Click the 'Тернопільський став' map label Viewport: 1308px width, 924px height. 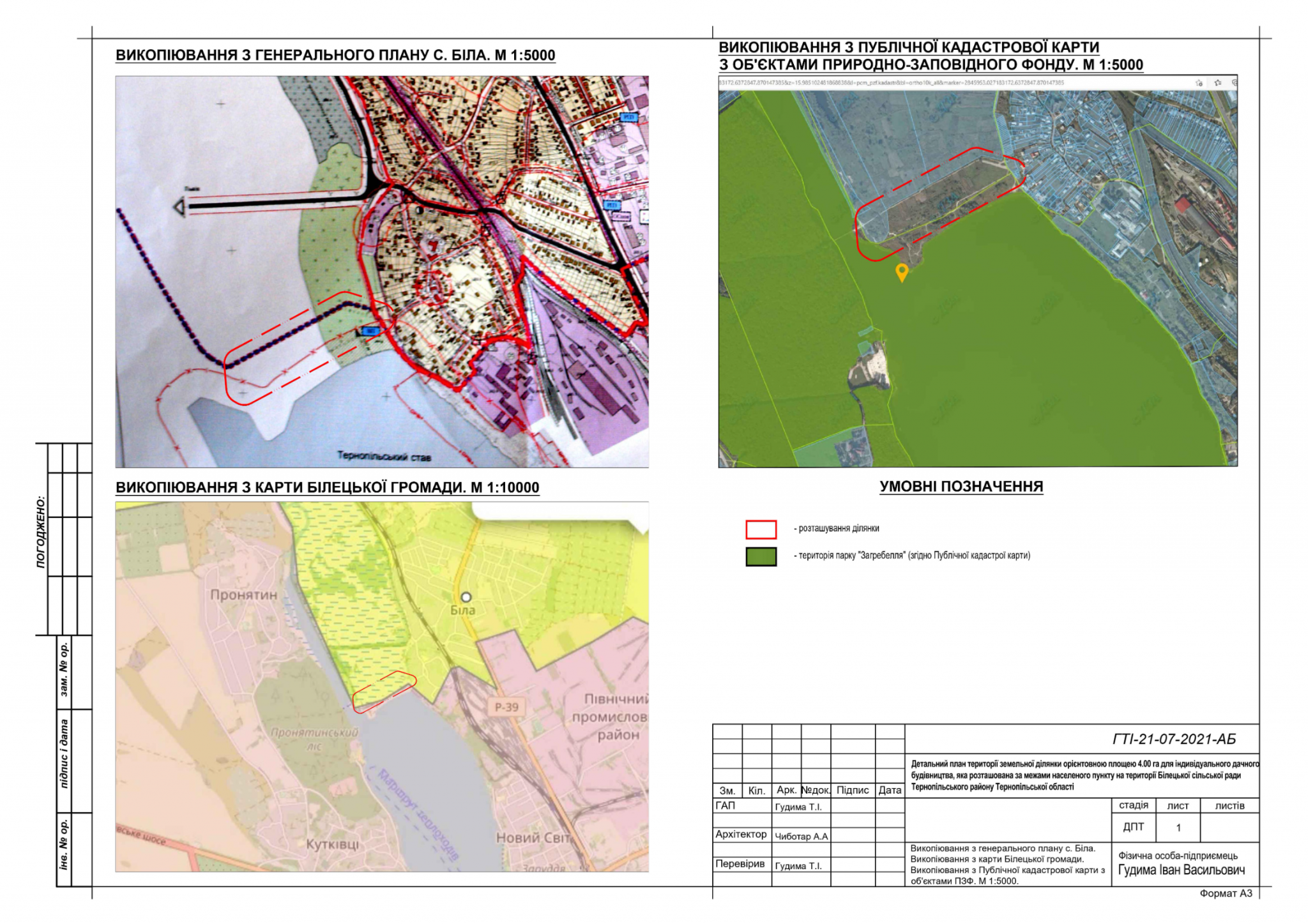pyautogui.click(x=384, y=456)
